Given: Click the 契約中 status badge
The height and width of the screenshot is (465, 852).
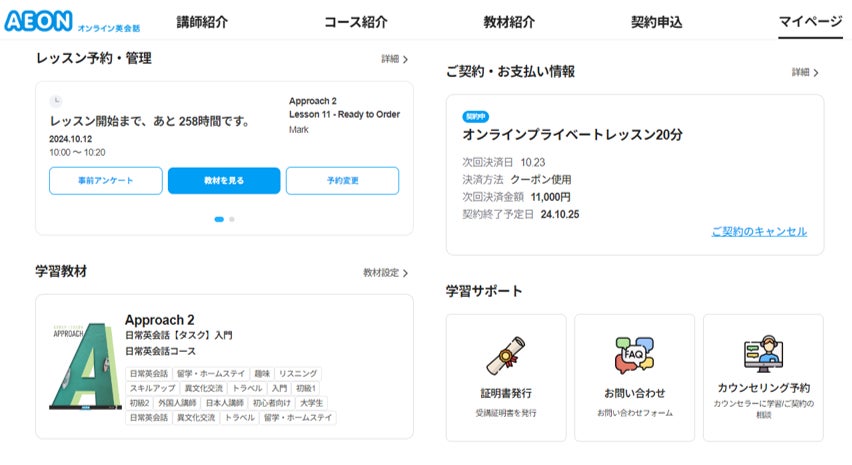Looking at the screenshot, I should click(476, 116).
